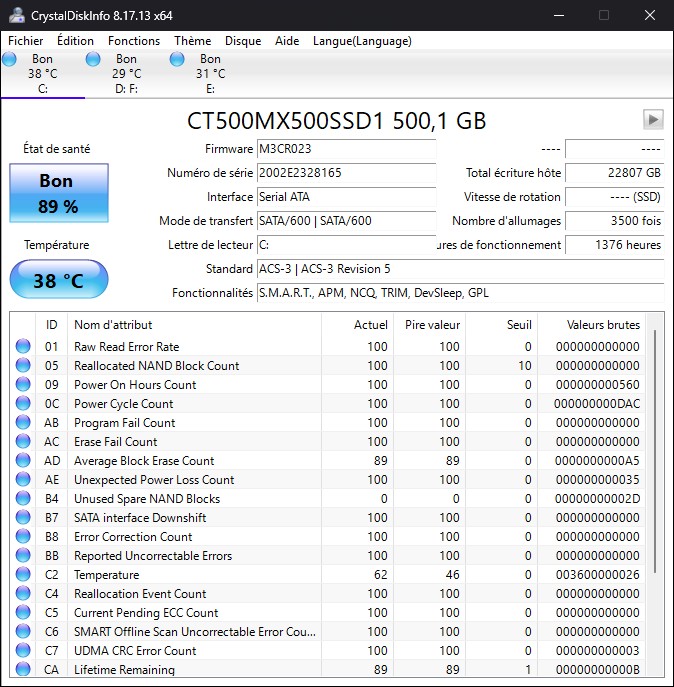Click the status orb for Unexpected Power Loss Count
674x687 pixels.
(x=23, y=479)
